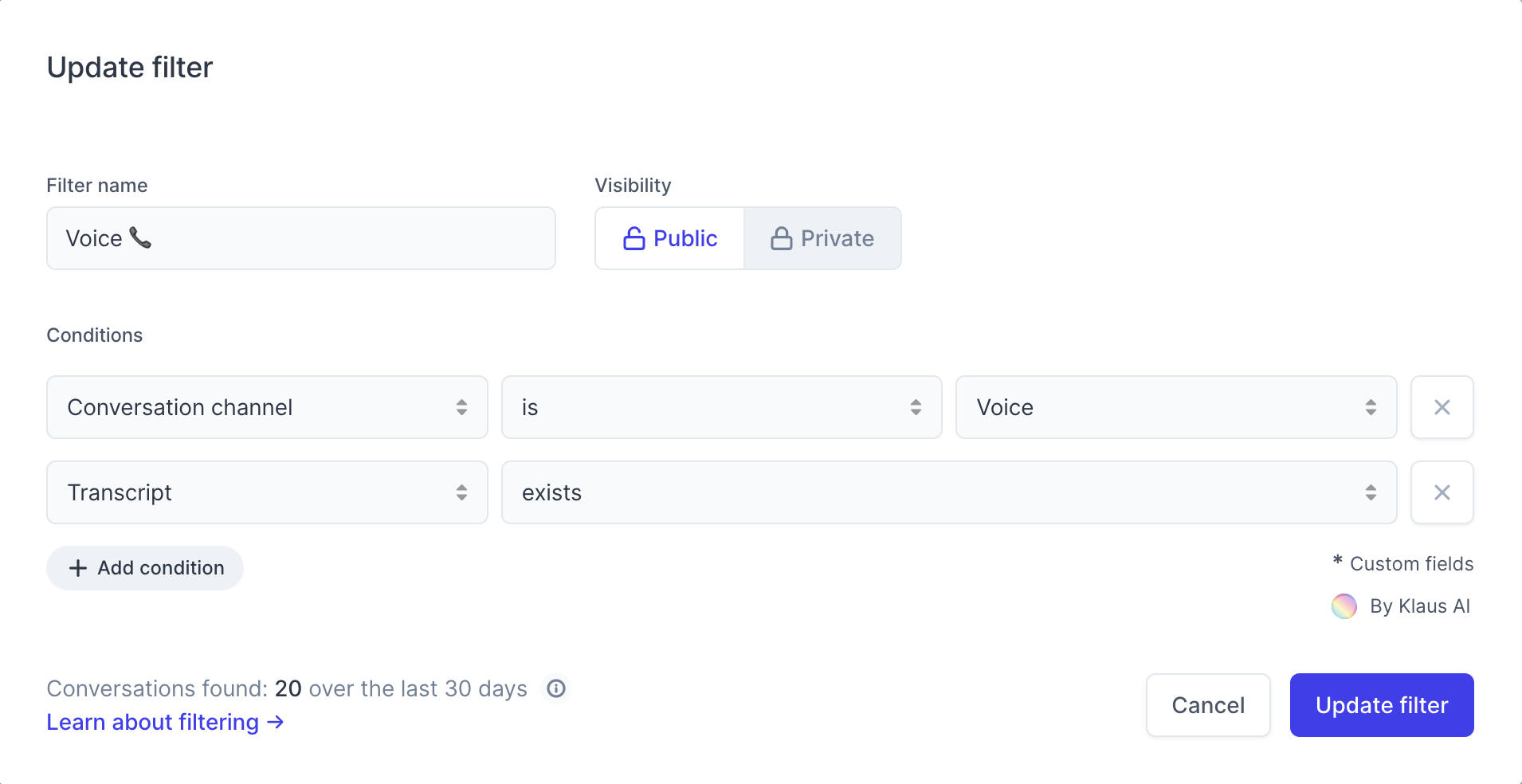The width and height of the screenshot is (1522, 784).
Task: Set visibility to Private
Action: click(822, 238)
